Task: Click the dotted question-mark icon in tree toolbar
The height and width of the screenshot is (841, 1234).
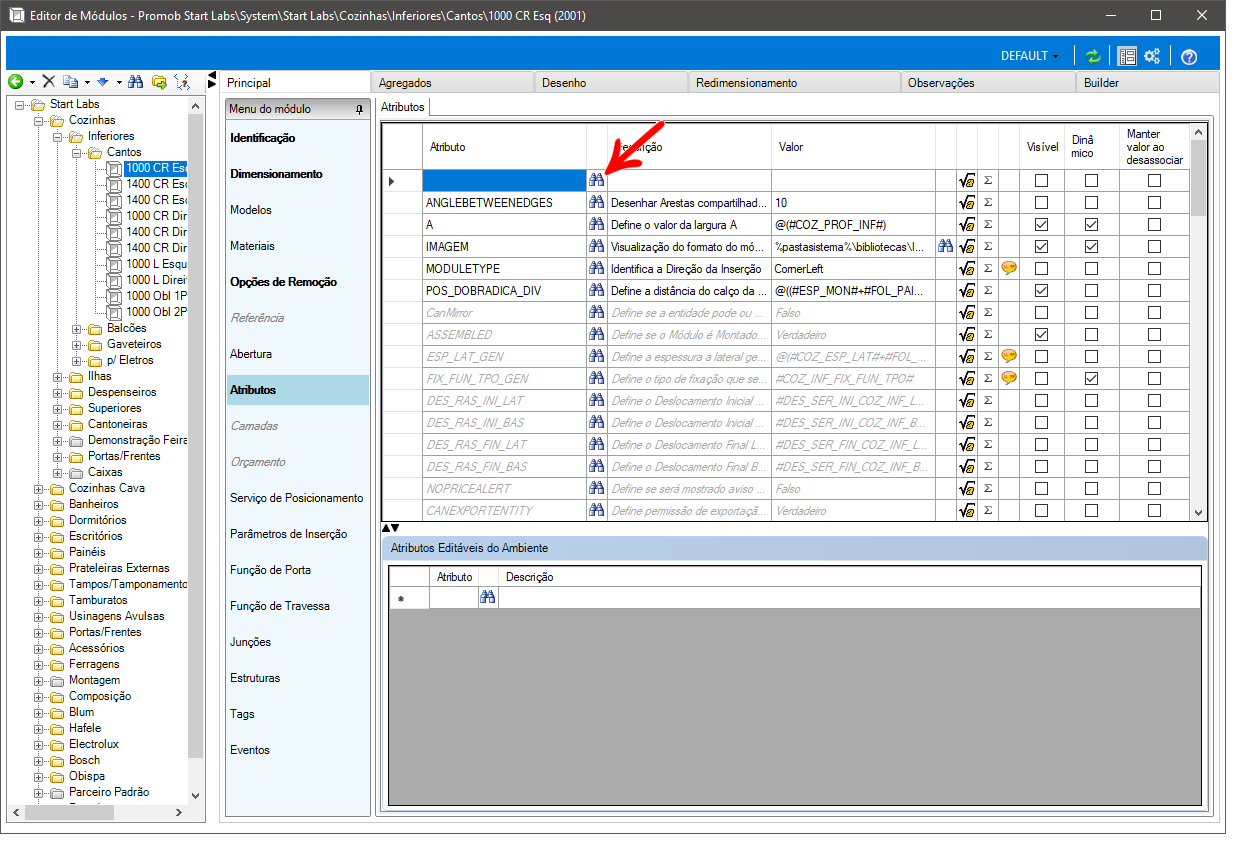Action: tap(181, 82)
